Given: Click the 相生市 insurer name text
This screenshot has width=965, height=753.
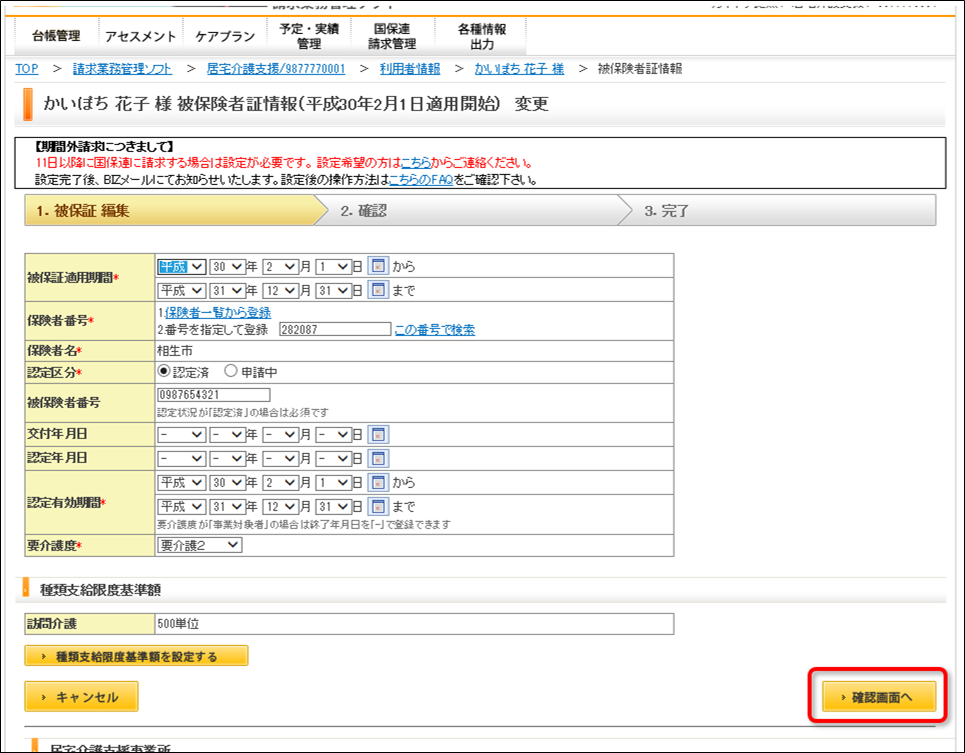Looking at the screenshot, I should (175, 351).
